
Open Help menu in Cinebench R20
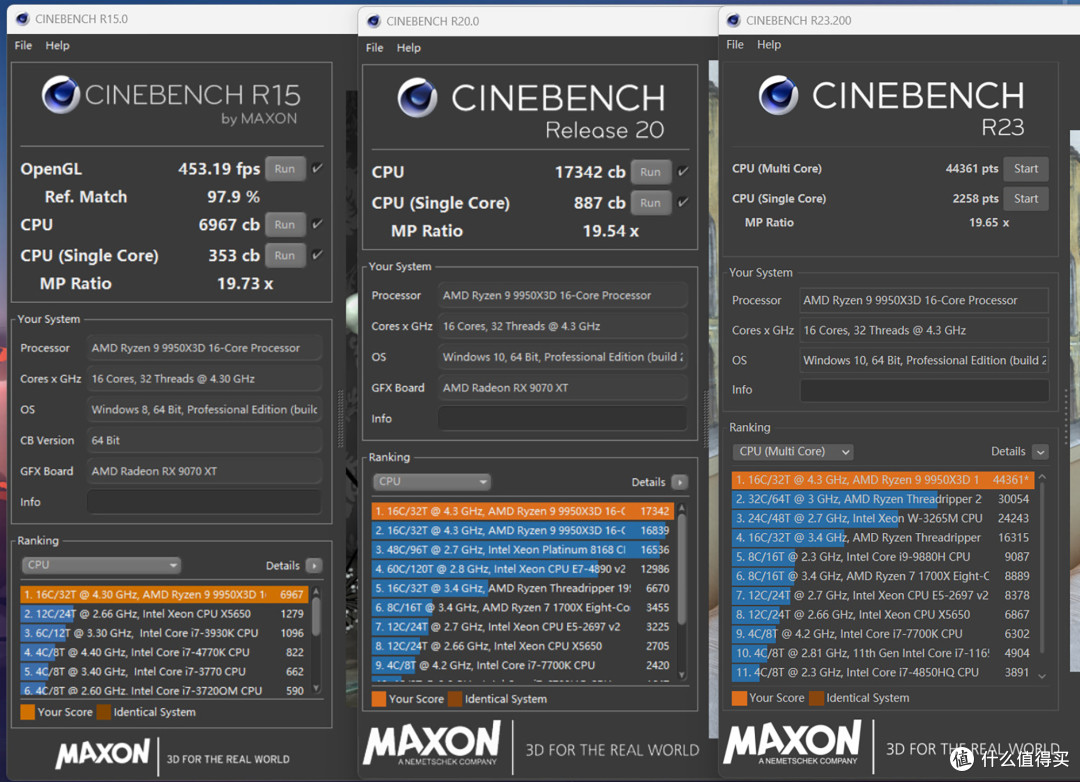coord(408,48)
